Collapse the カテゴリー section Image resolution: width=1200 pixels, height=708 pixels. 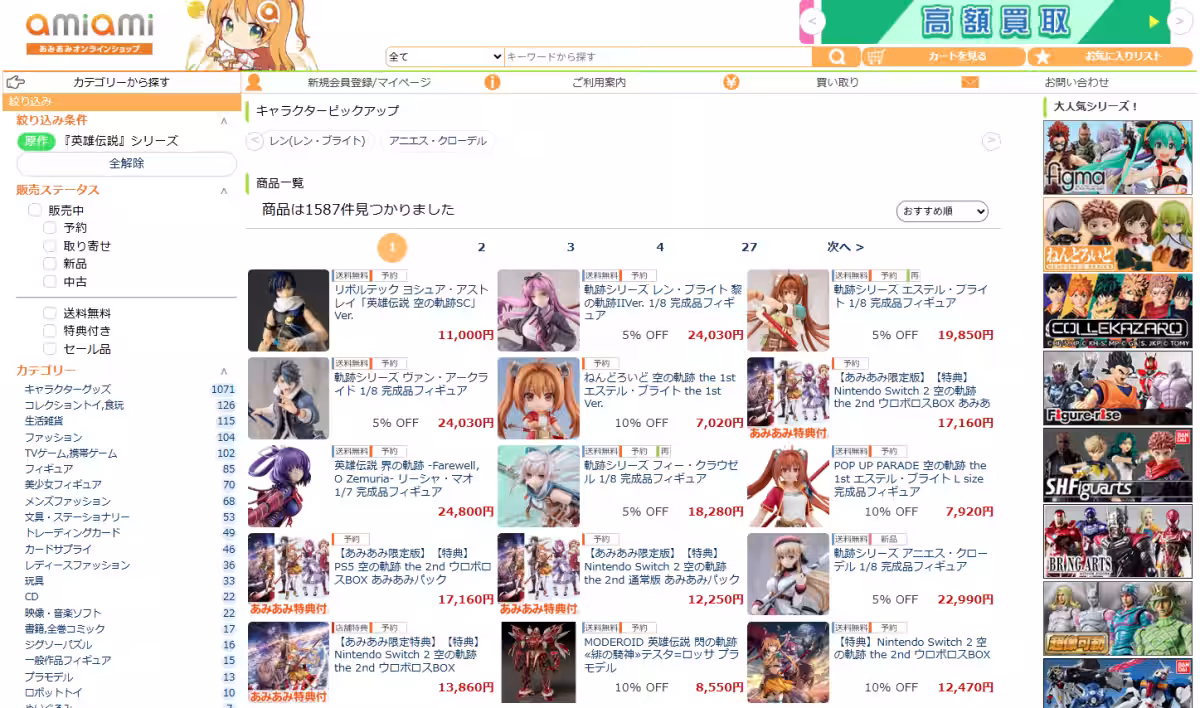pyautogui.click(x=224, y=371)
